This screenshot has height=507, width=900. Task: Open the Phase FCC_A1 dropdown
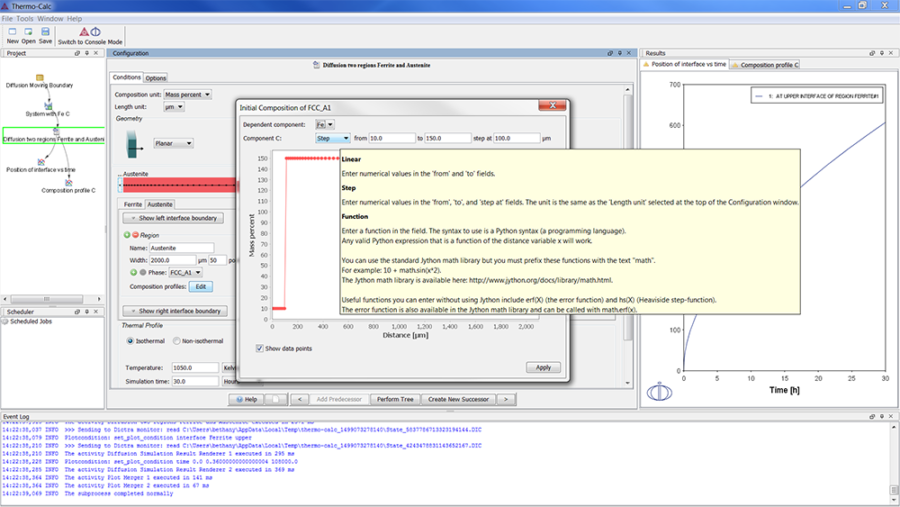pos(185,272)
